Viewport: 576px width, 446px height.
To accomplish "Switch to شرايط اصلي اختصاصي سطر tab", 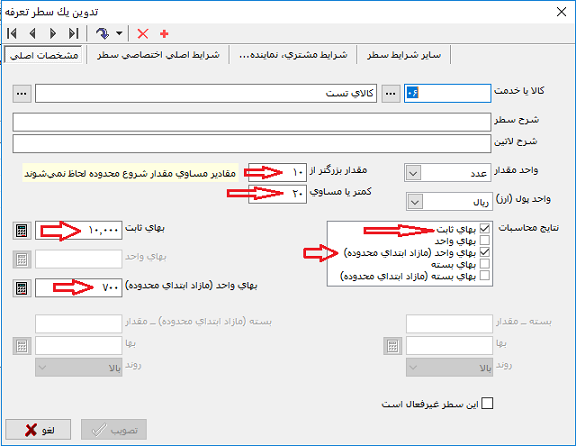I will [x=158, y=55].
